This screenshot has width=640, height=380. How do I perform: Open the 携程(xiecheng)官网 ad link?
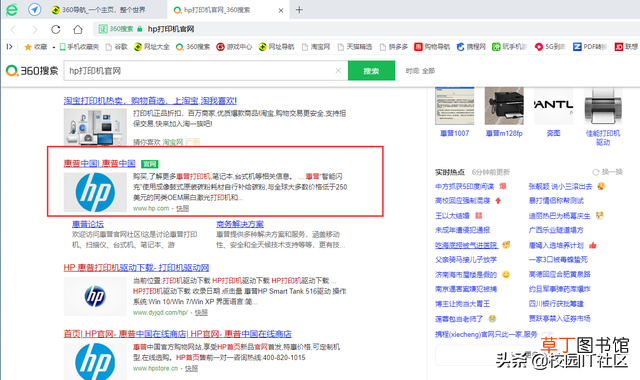[x=486, y=334]
